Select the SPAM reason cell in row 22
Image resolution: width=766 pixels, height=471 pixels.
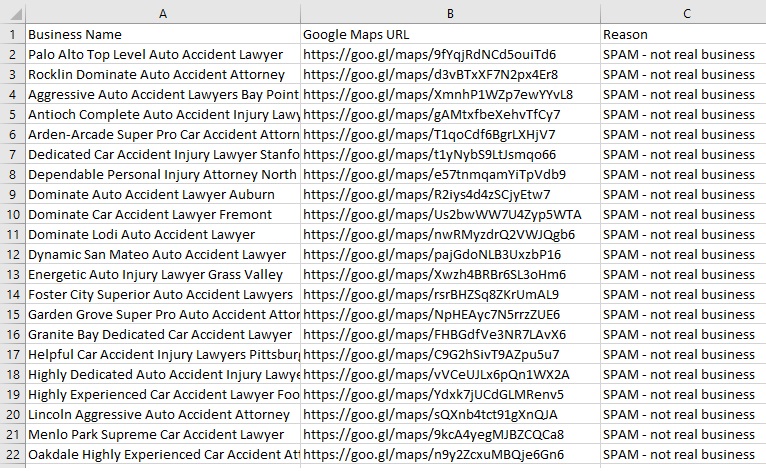pos(683,454)
